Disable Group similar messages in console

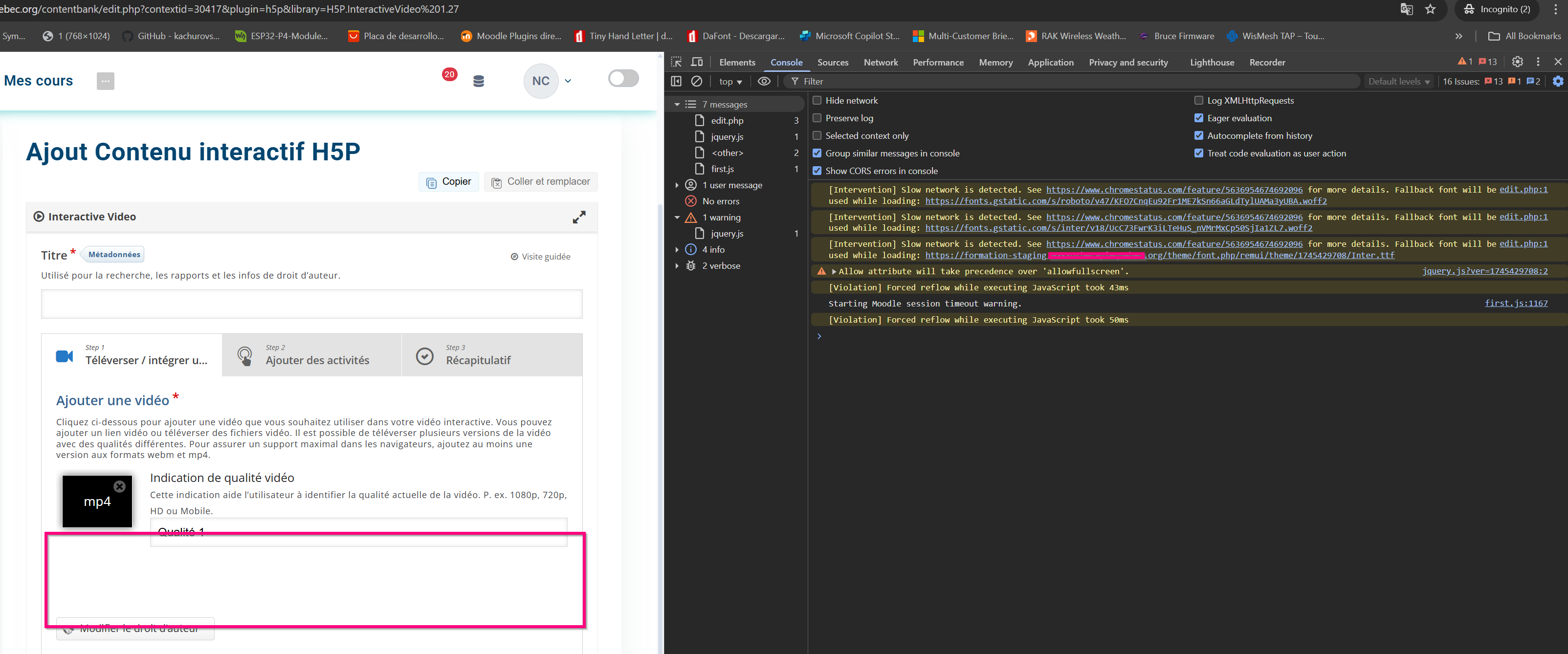point(817,153)
